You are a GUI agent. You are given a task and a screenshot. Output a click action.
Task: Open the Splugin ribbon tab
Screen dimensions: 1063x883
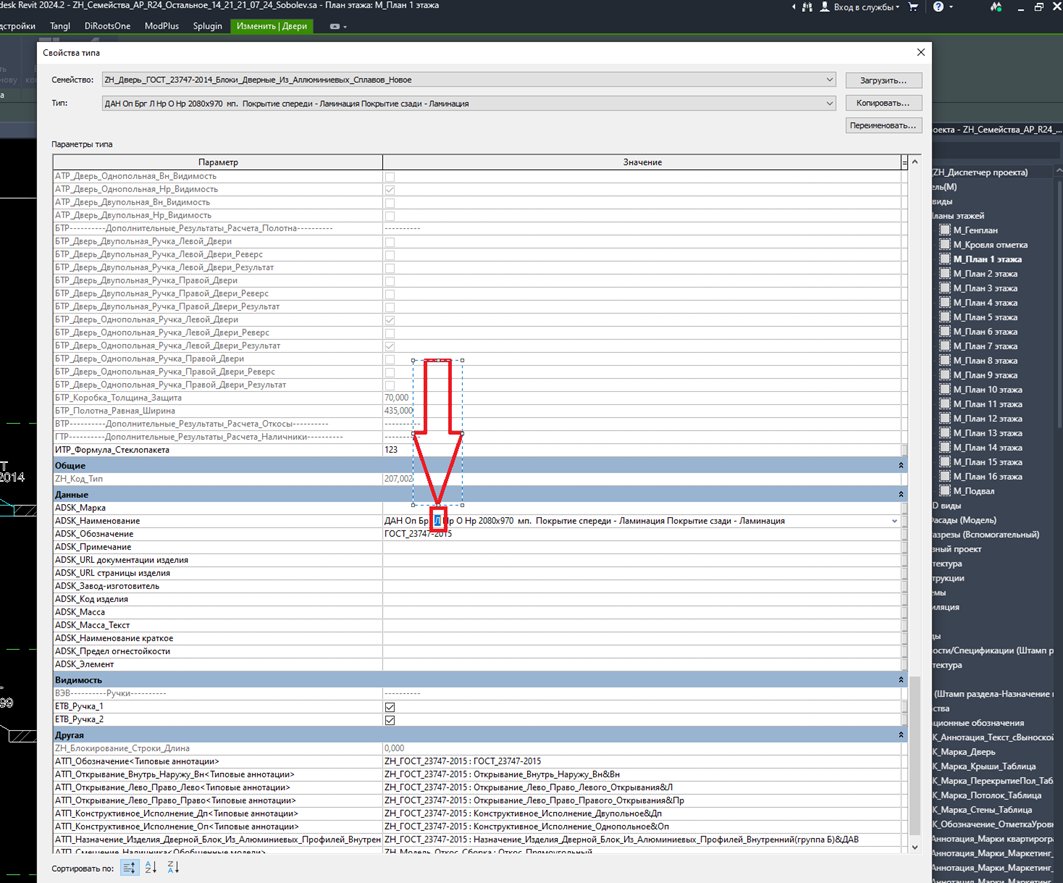pos(207,26)
